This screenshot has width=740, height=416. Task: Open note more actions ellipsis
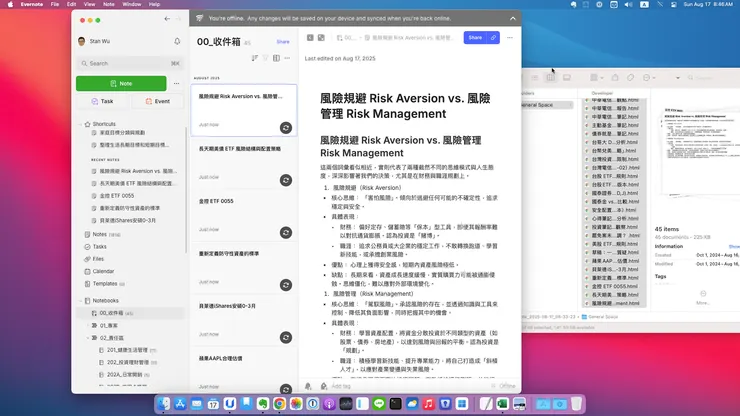click(510, 37)
